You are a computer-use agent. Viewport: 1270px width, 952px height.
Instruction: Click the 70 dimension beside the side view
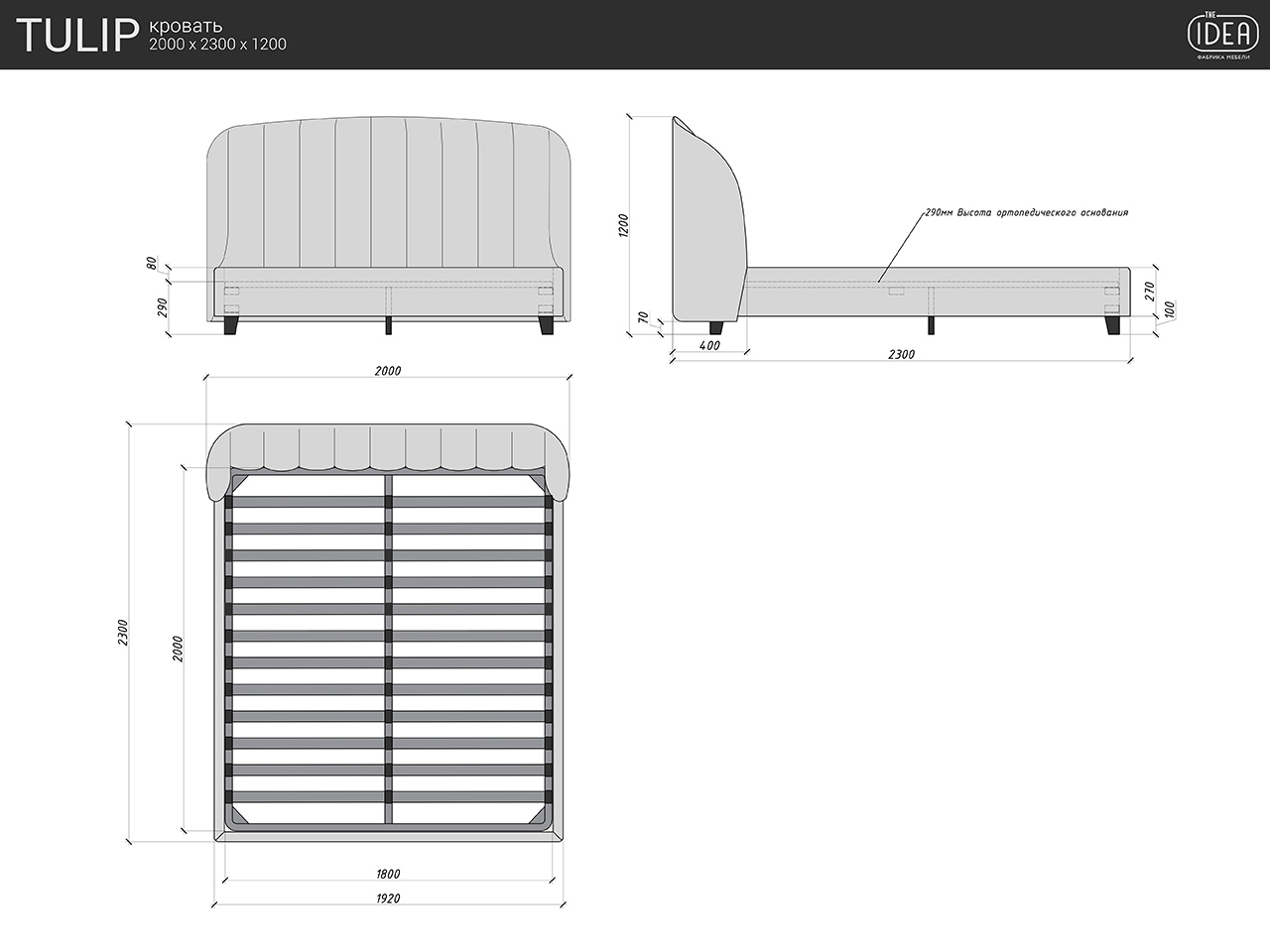643,318
